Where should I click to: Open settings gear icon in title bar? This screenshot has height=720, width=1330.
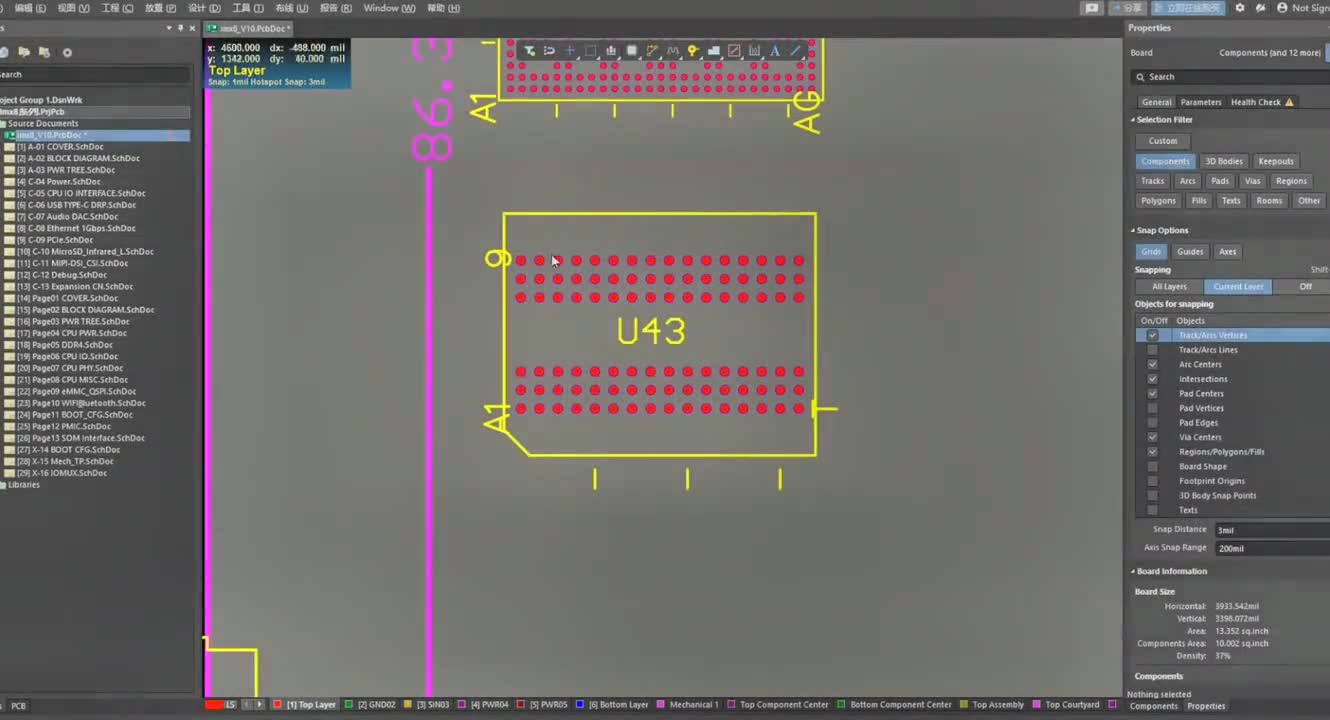point(1240,8)
